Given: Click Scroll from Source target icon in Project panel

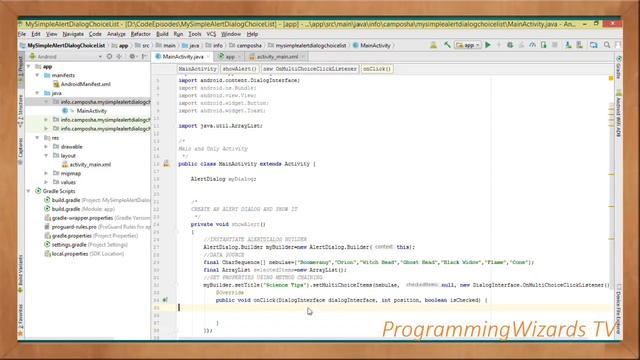Looking at the screenshot, I should pos(109,56).
